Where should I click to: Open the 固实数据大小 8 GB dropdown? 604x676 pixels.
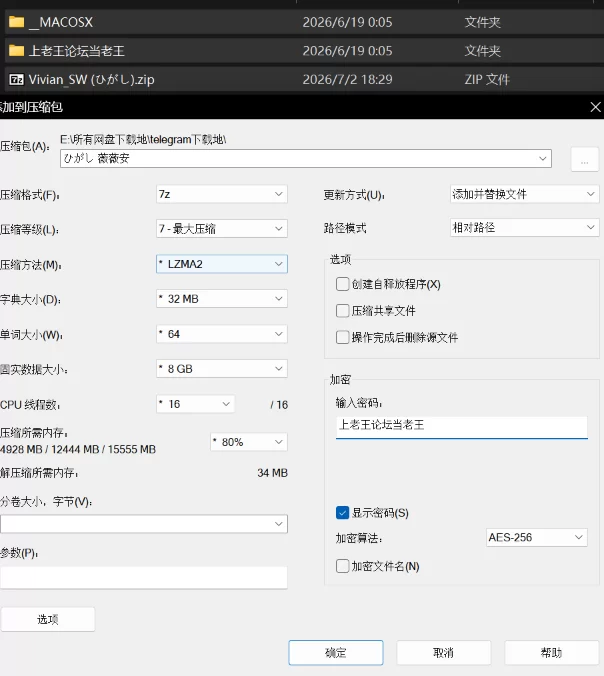click(x=222, y=369)
